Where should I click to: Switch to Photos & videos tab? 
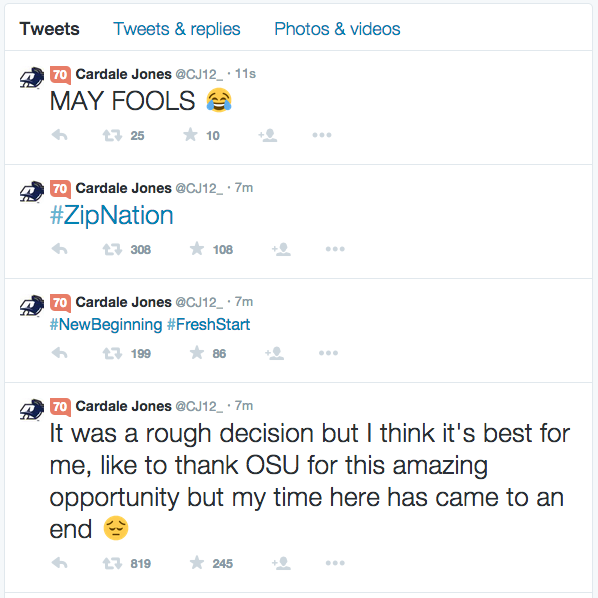(x=338, y=29)
